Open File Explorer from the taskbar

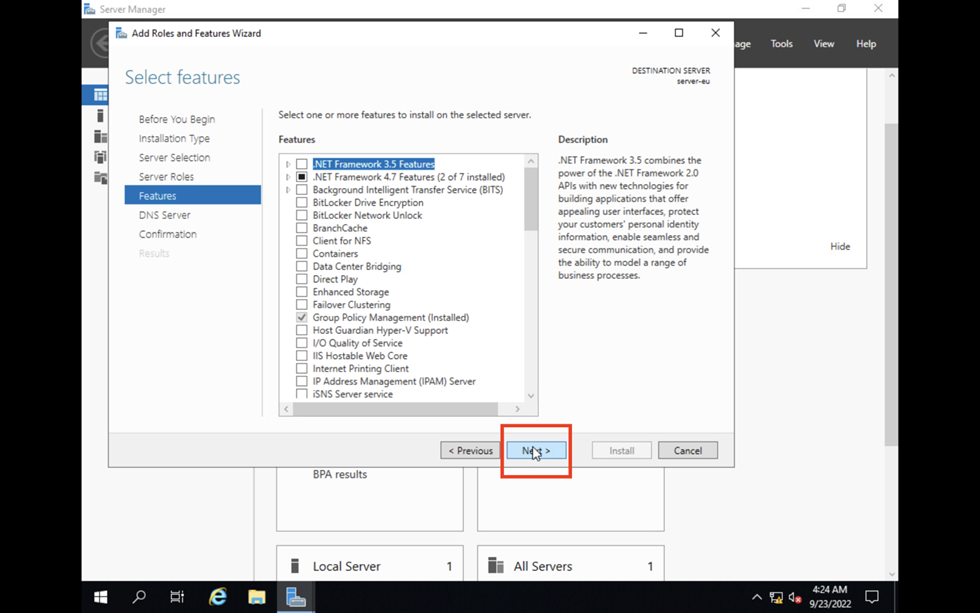point(257,597)
